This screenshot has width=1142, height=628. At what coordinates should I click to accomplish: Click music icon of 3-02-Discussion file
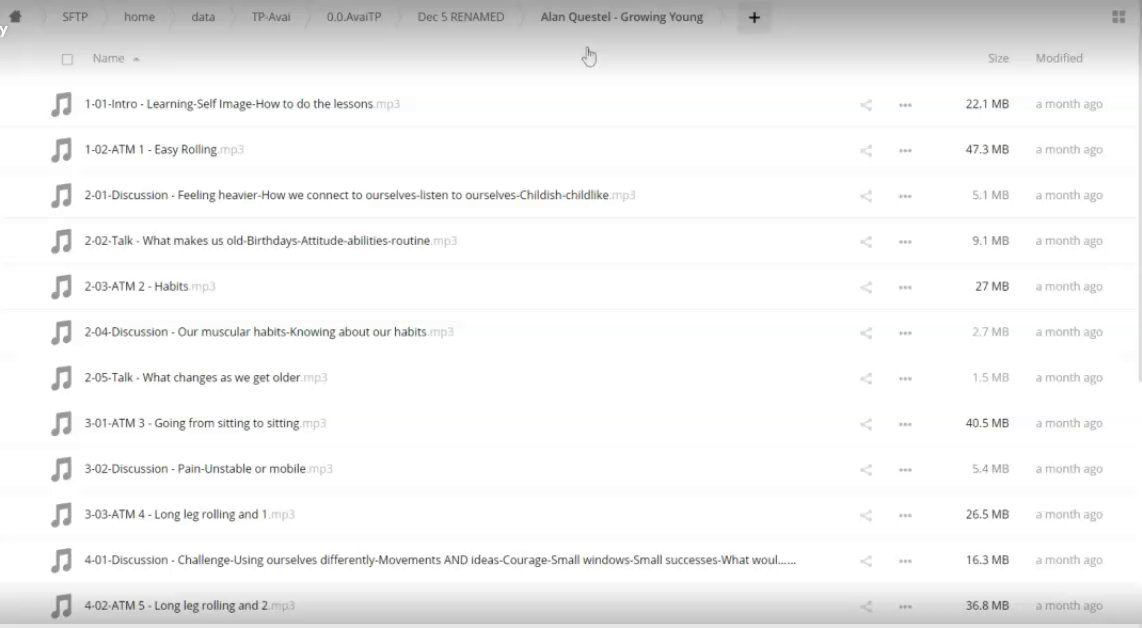[x=62, y=468]
